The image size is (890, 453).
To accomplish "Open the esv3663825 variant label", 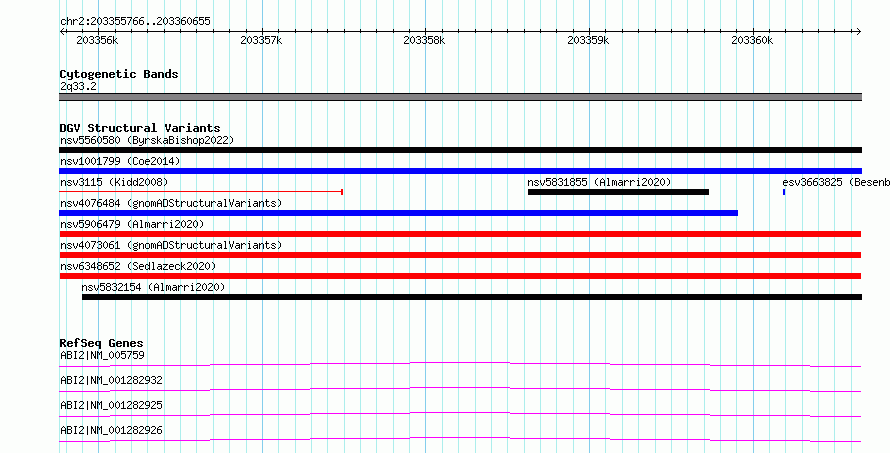I will pyautogui.click(x=836, y=182).
